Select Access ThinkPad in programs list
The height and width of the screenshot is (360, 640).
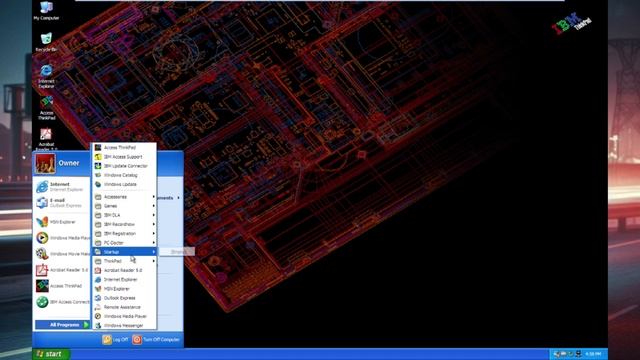124,147
